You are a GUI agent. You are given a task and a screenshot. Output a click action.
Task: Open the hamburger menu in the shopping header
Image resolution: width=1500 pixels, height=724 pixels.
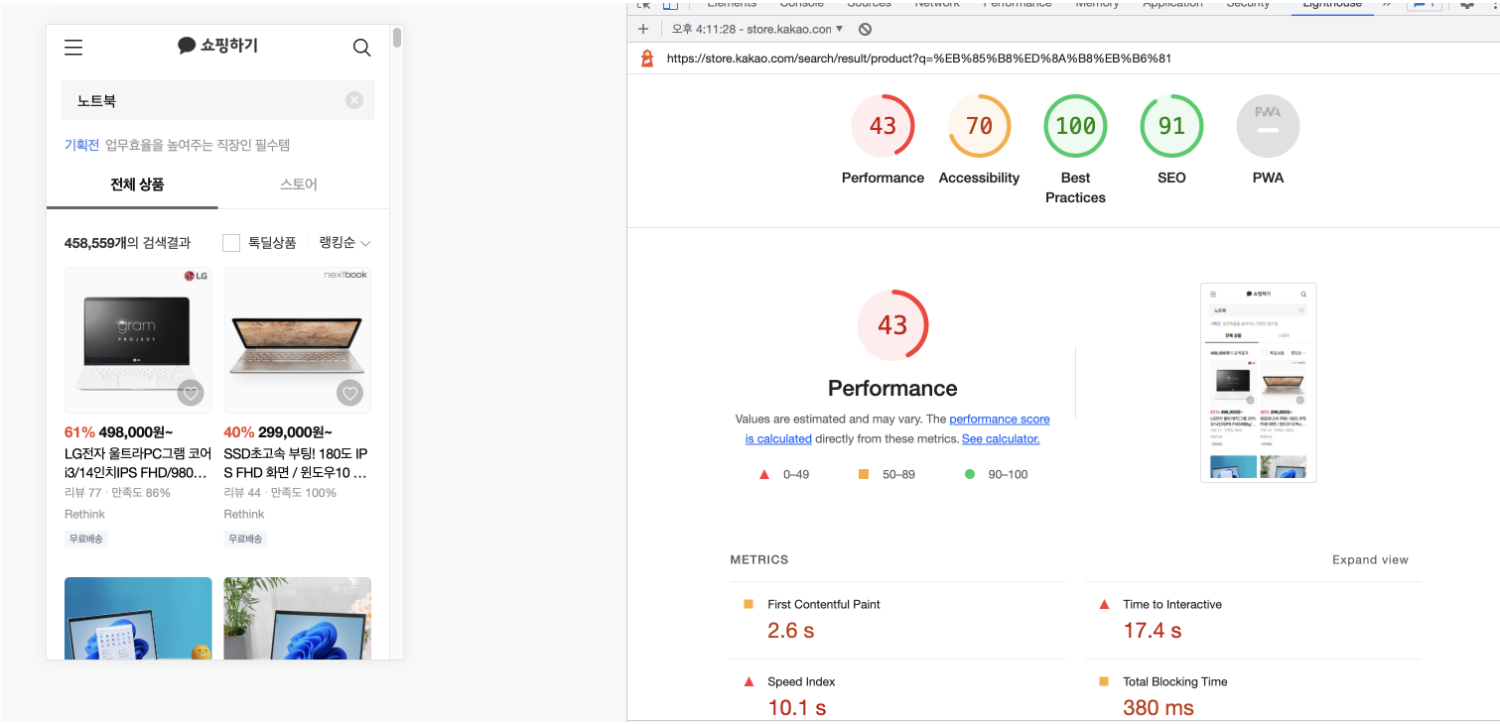pyautogui.click(x=73, y=47)
